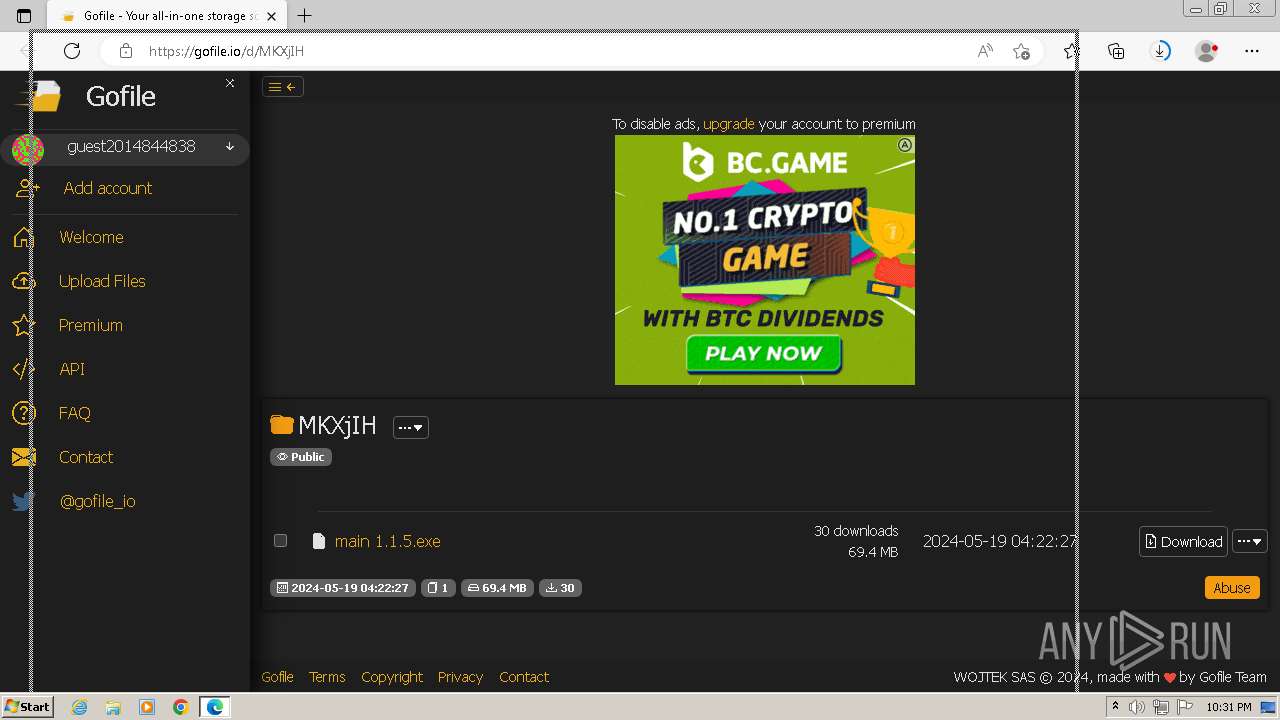
Task: Open the tab actions menu icon
Action: (x=24, y=16)
